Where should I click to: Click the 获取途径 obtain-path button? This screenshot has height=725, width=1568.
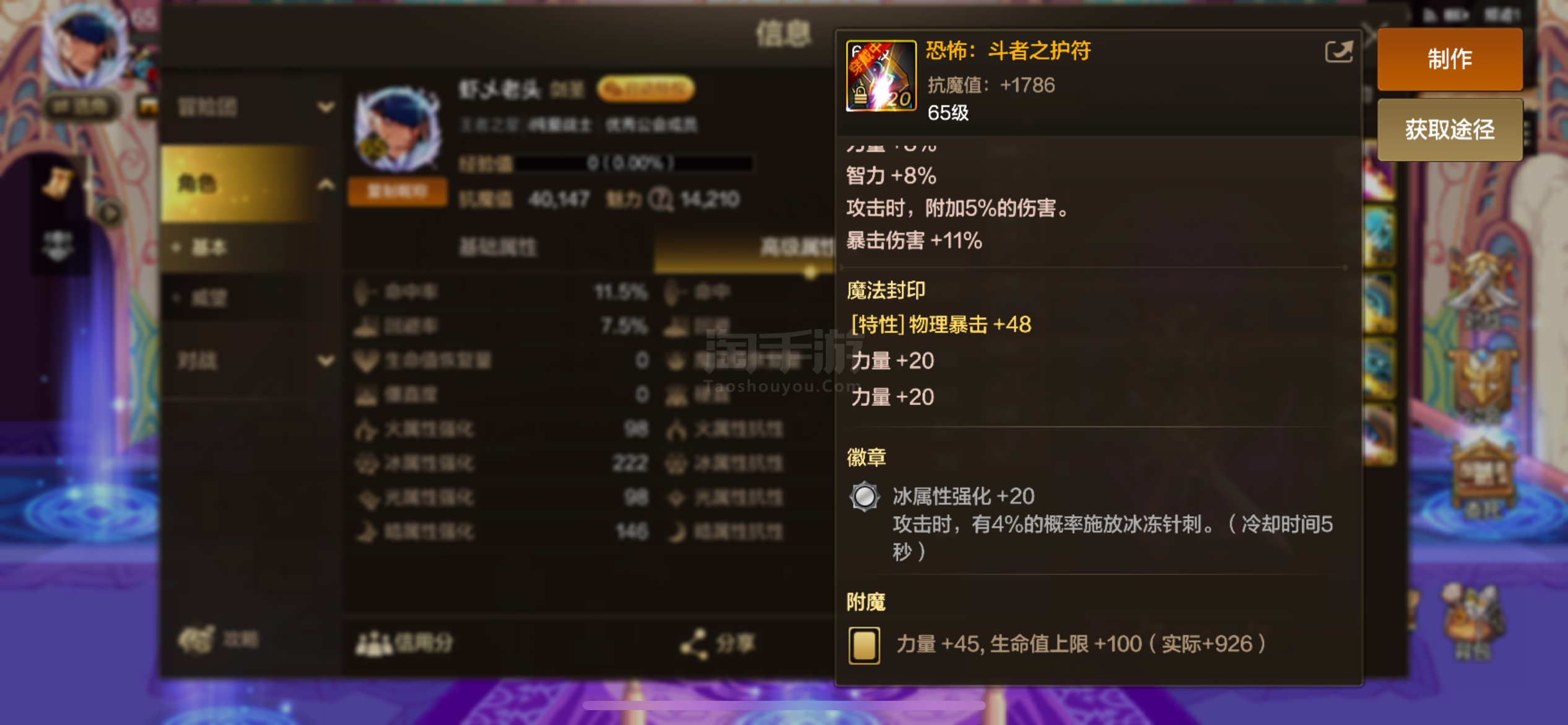point(1449,129)
